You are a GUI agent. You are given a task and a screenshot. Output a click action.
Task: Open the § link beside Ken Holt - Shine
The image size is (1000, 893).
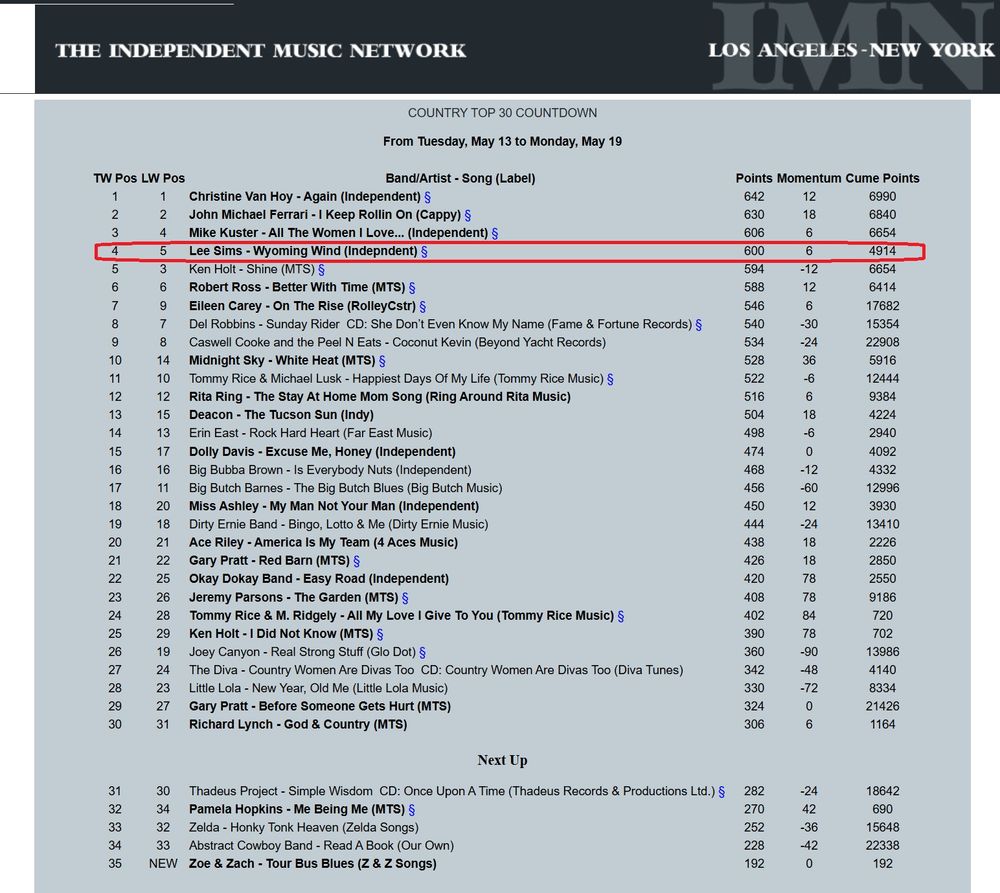pyautogui.click(x=321, y=270)
